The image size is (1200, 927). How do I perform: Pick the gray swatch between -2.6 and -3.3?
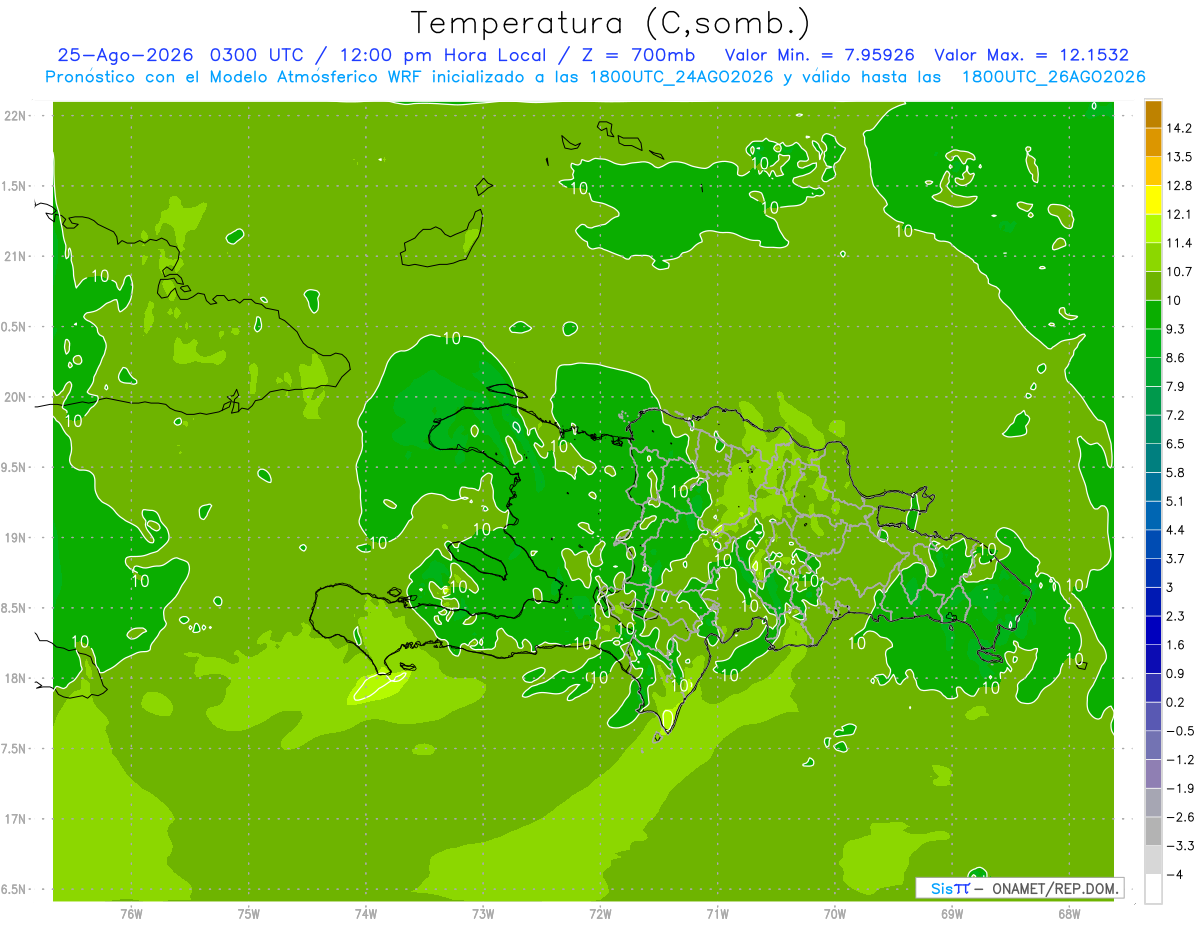[x=1153, y=831]
